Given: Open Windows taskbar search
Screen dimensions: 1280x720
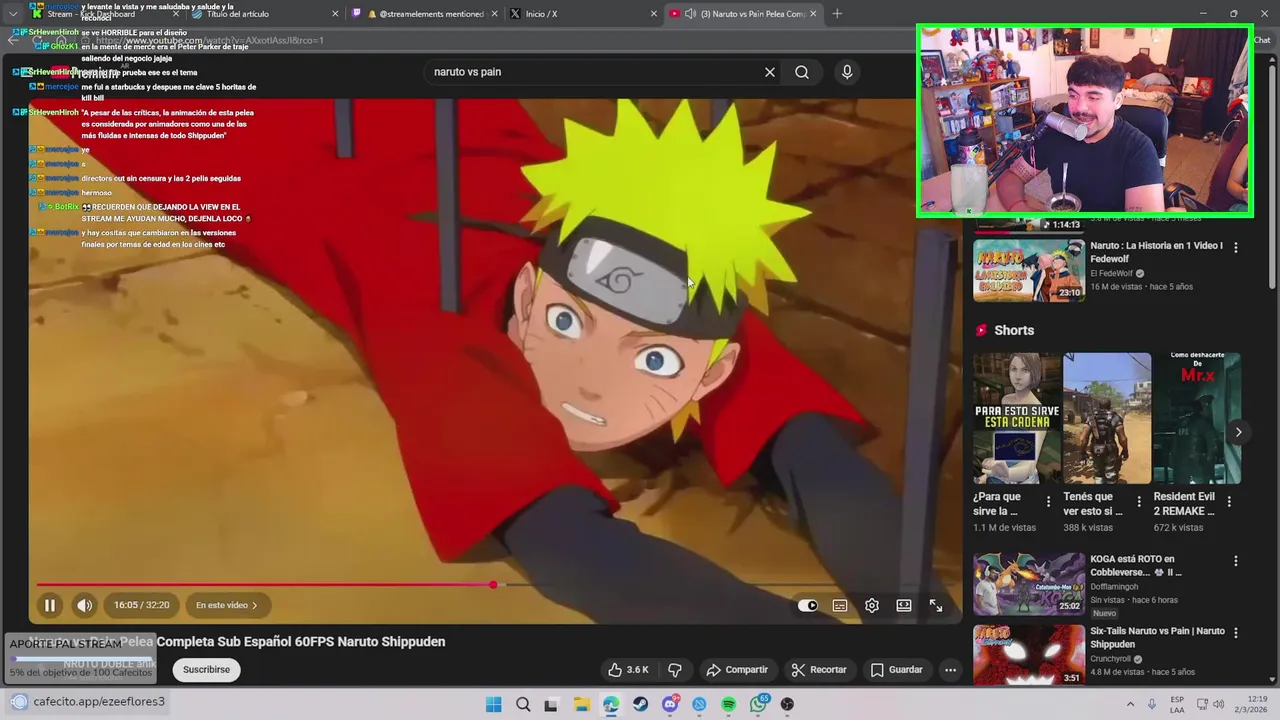Looking at the screenshot, I should [523, 704].
